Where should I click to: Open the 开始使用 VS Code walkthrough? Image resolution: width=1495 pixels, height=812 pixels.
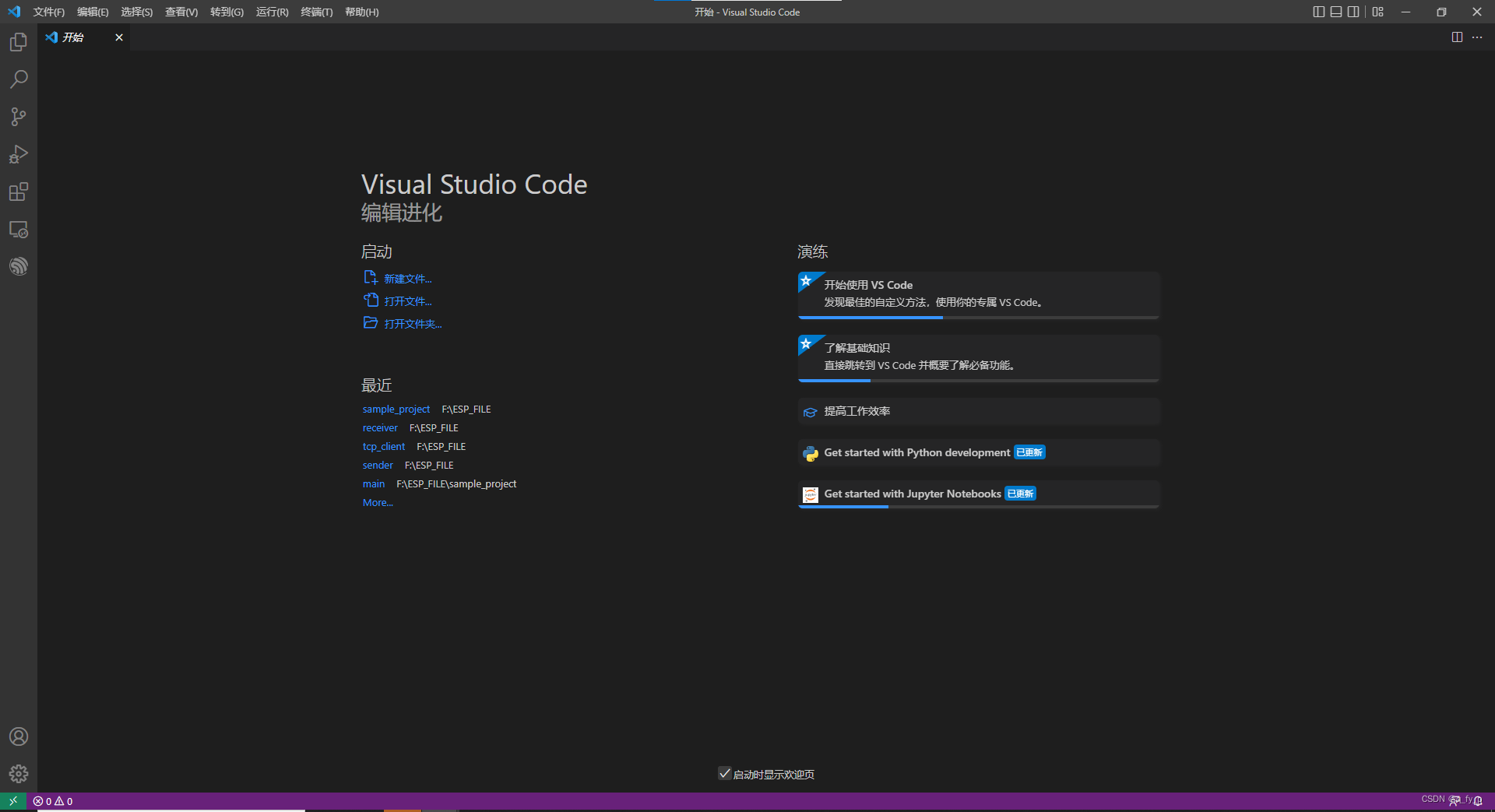[x=979, y=295]
